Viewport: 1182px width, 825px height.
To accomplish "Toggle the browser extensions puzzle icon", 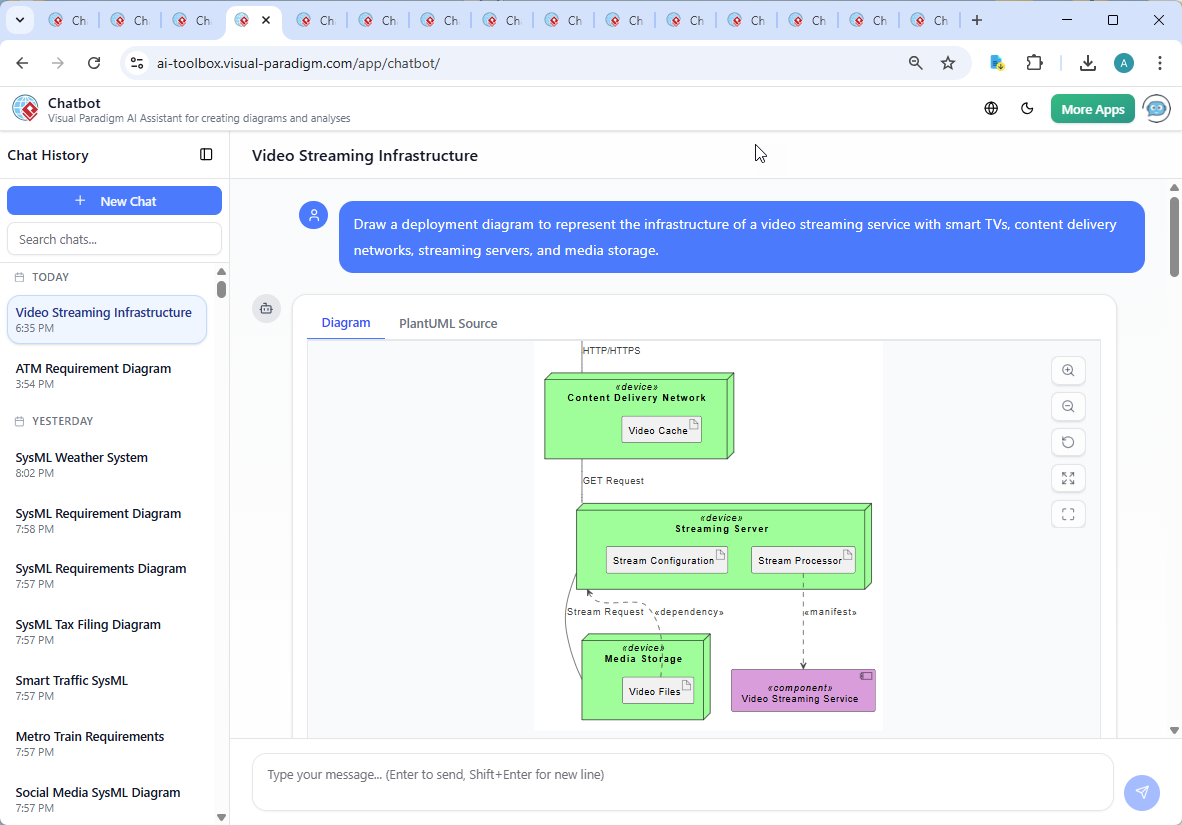I will click(x=1035, y=62).
